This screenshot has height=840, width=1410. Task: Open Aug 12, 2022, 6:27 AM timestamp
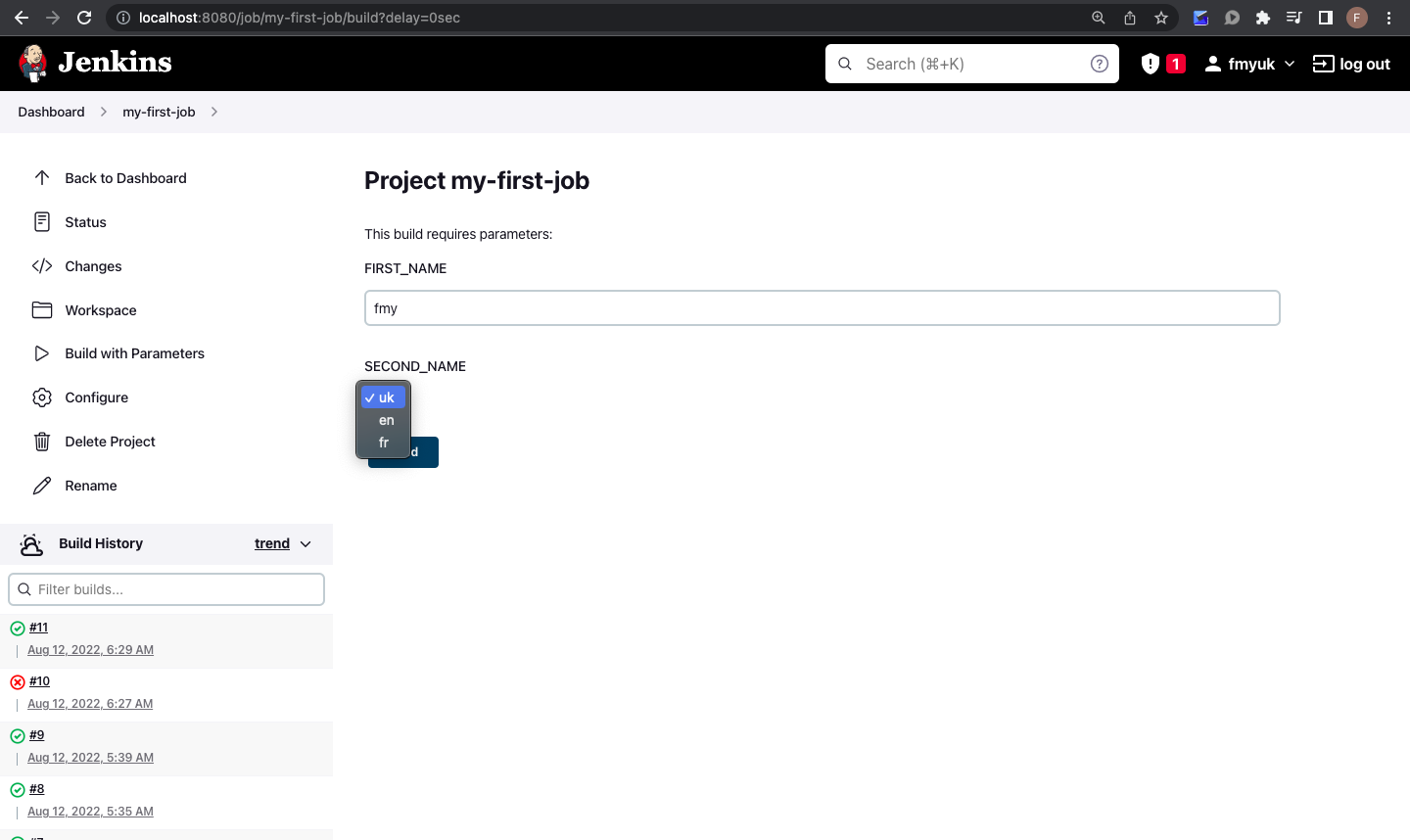(90, 704)
